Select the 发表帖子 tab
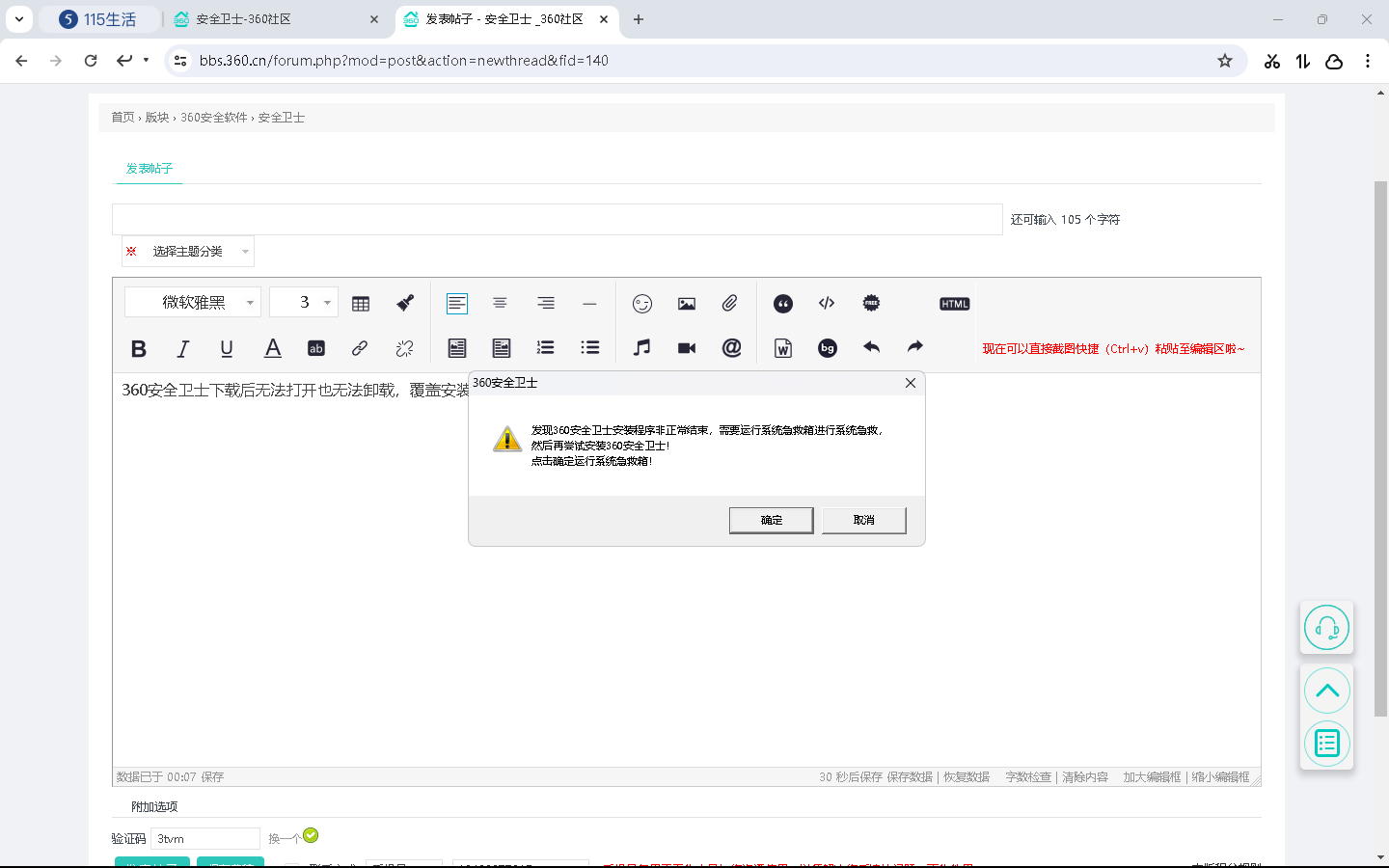Screen dimensions: 1389x868 [x=150, y=169]
